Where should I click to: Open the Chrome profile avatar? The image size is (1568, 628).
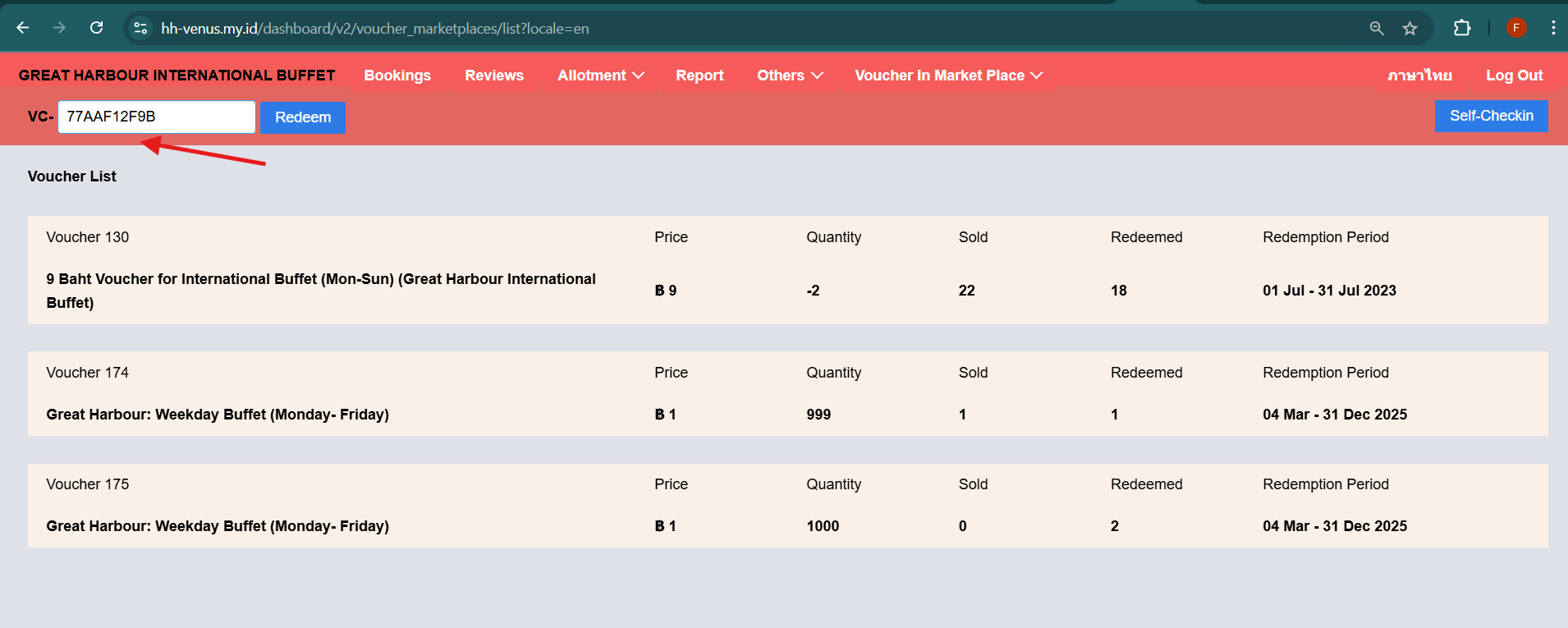click(1515, 28)
